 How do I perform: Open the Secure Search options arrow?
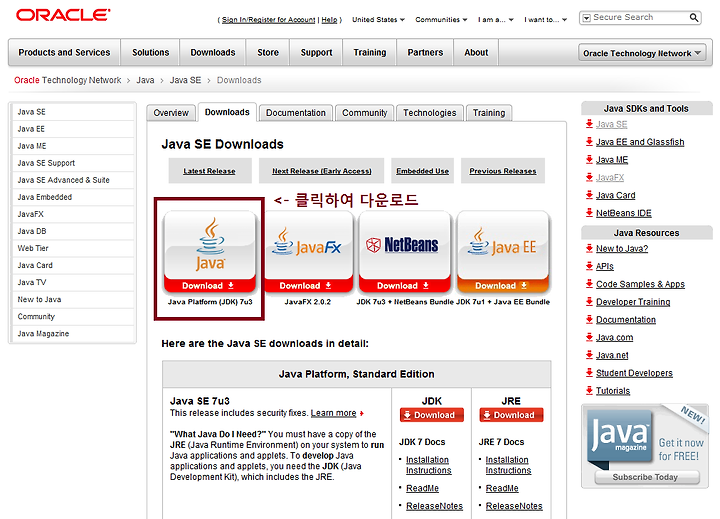click(586, 18)
